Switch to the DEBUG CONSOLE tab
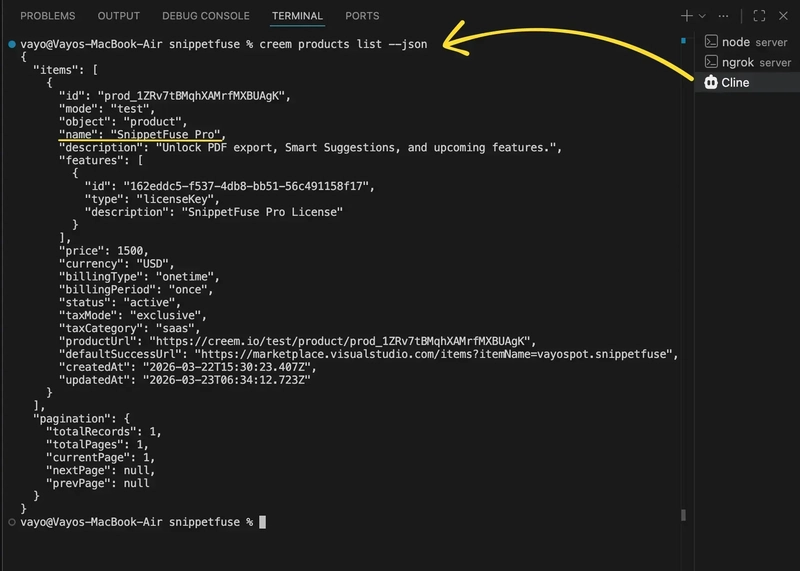800x571 pixels. pos(206,16)
